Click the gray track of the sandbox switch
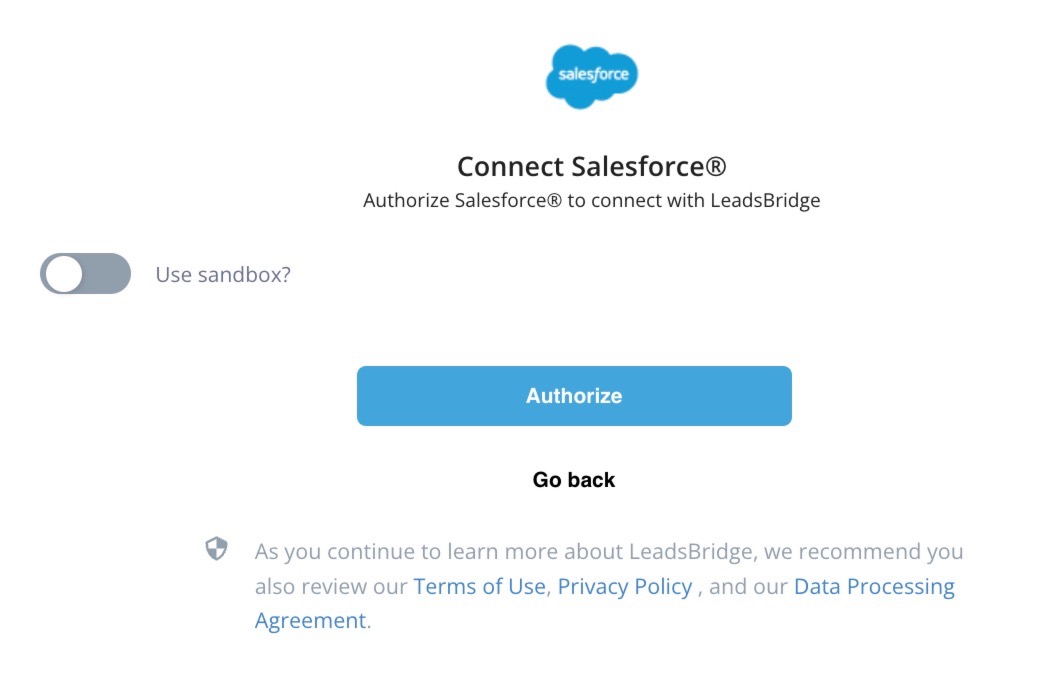Viewport: 1054px width, 690px height. click(108, 273)
